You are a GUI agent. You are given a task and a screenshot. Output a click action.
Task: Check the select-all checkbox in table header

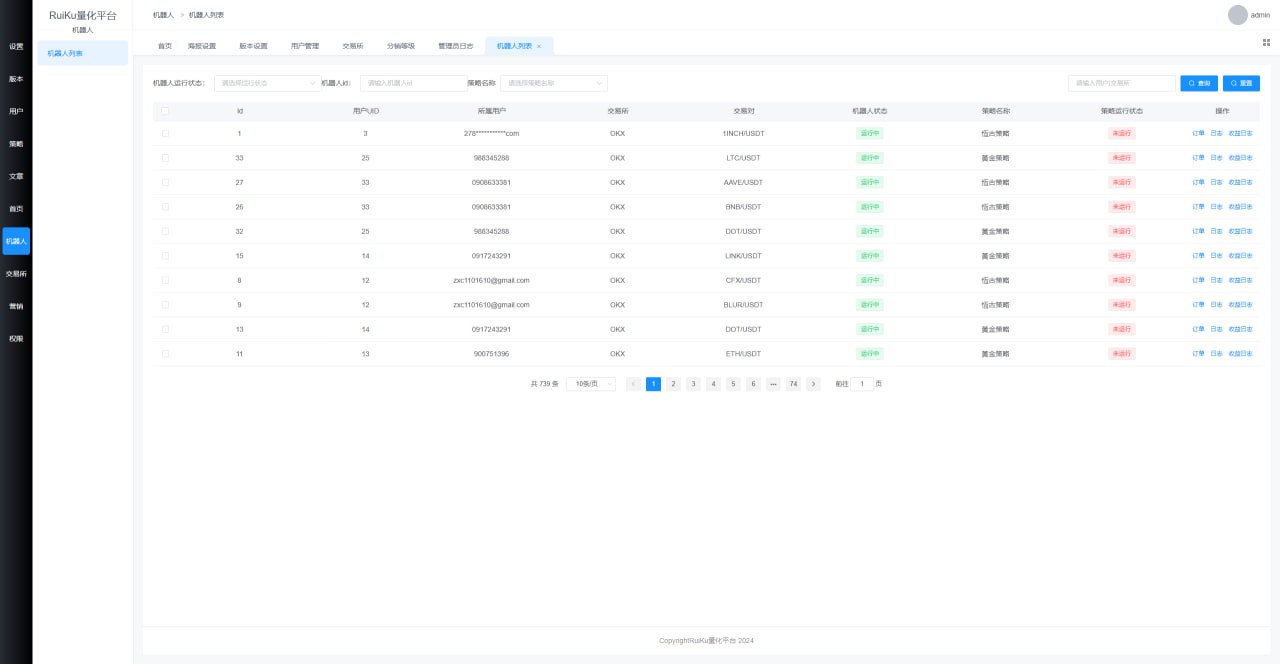[166, 111]
